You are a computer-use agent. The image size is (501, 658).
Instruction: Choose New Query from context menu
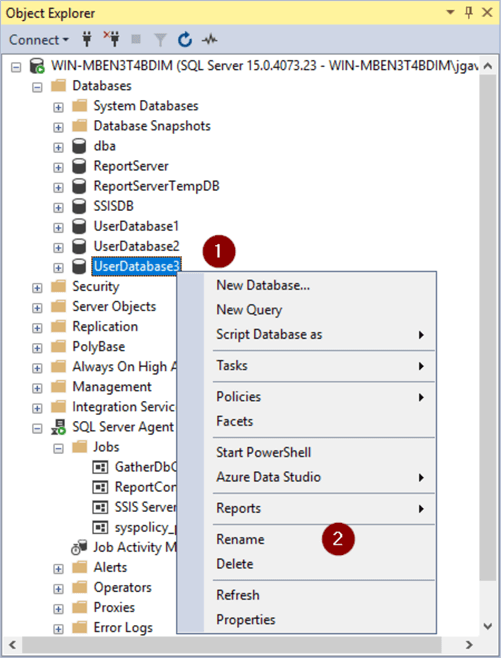320,310
